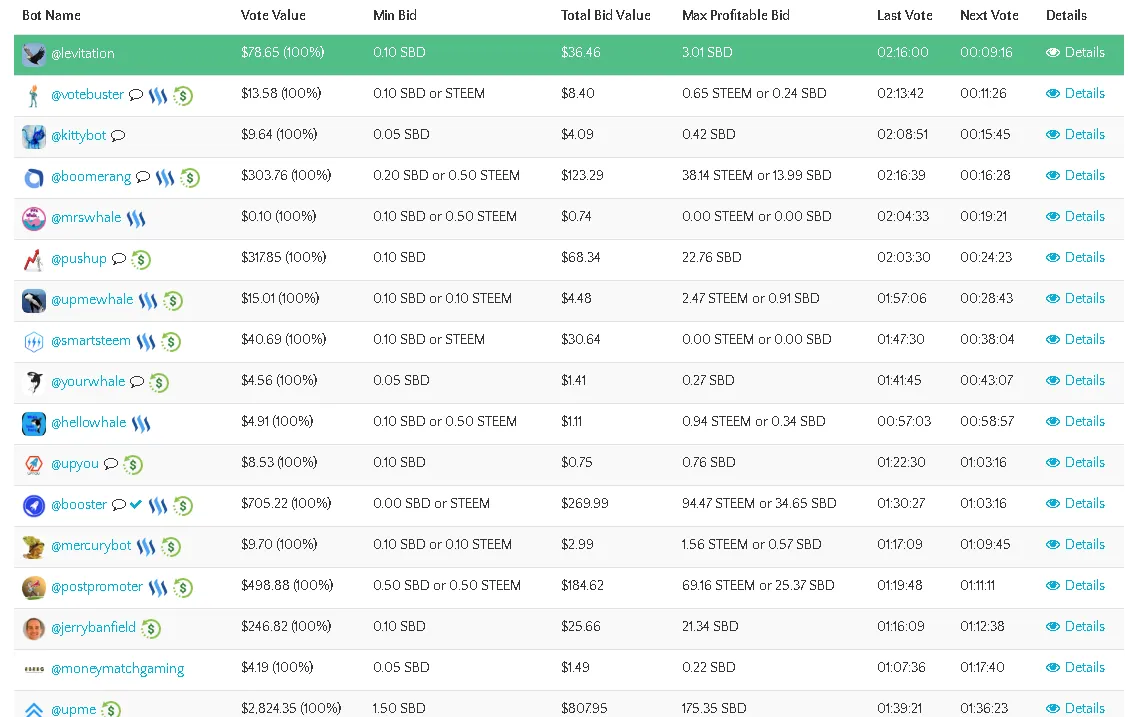This screenshot has height=717, width=1137.
Task: Click the comment bubble icon beside @kittybot
Action: coord(117,136)
